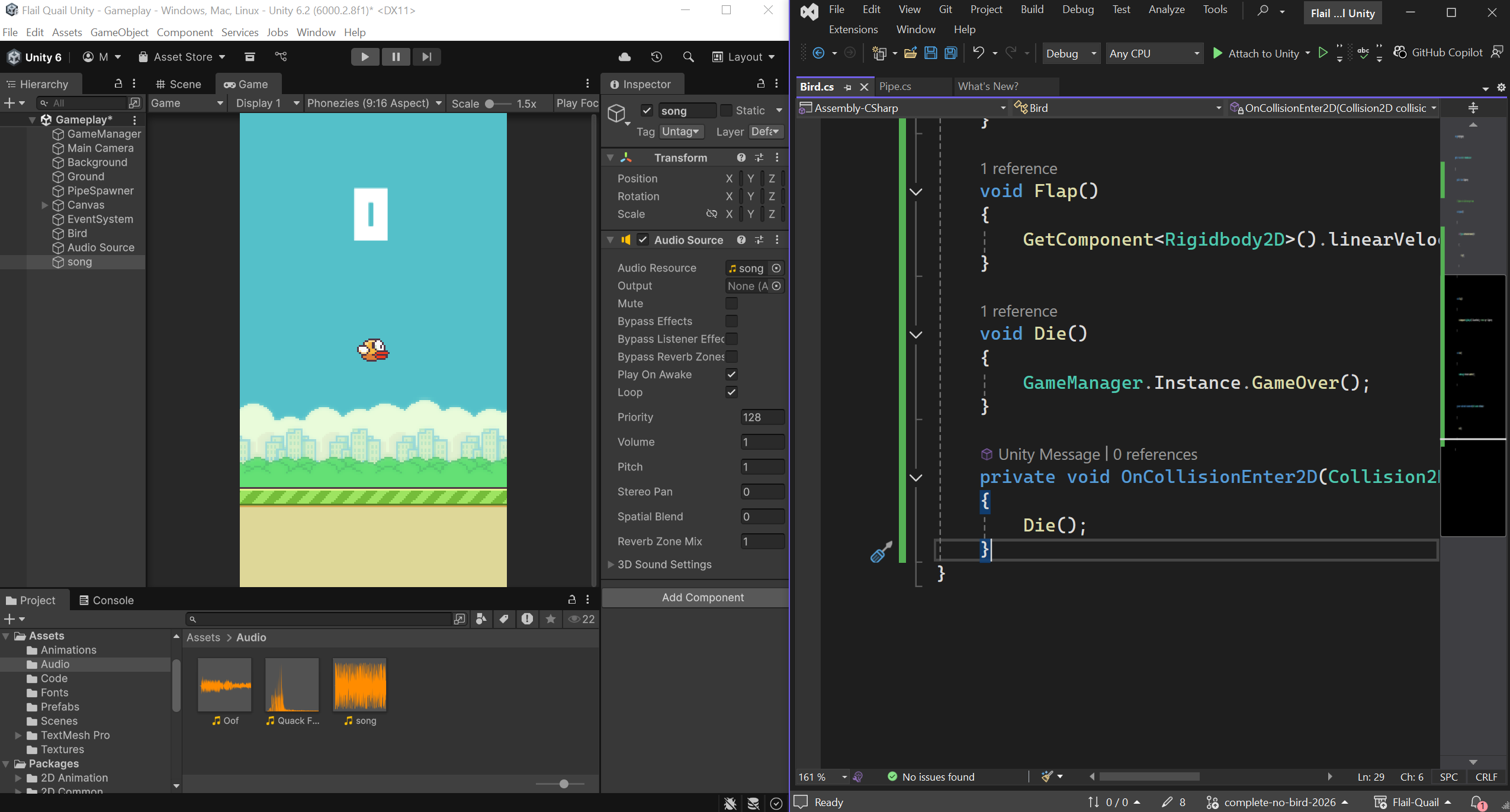
Task: Enable Bypass Listener Effects checkbox
Action: (731, 339)
